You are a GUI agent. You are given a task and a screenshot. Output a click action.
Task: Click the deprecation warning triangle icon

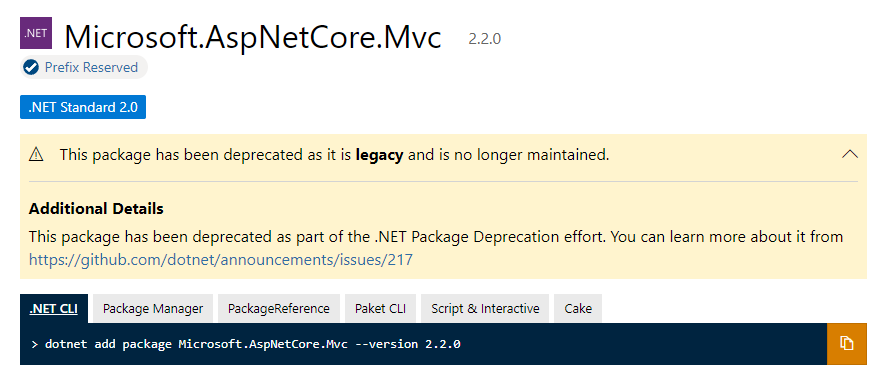pyautogui.click(x=36, y=154)
